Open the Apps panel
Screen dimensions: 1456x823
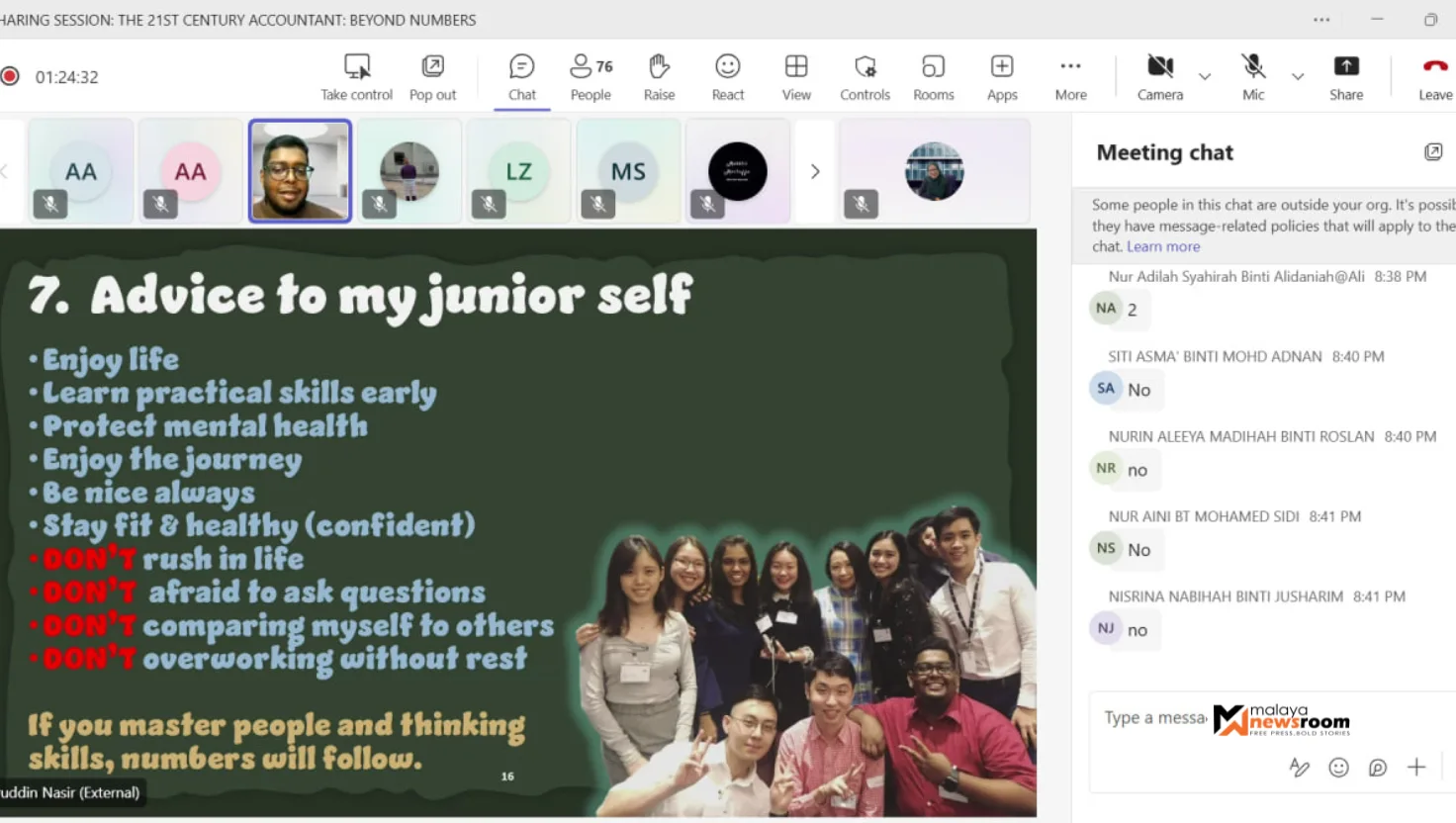click(x=1002, y=77)
